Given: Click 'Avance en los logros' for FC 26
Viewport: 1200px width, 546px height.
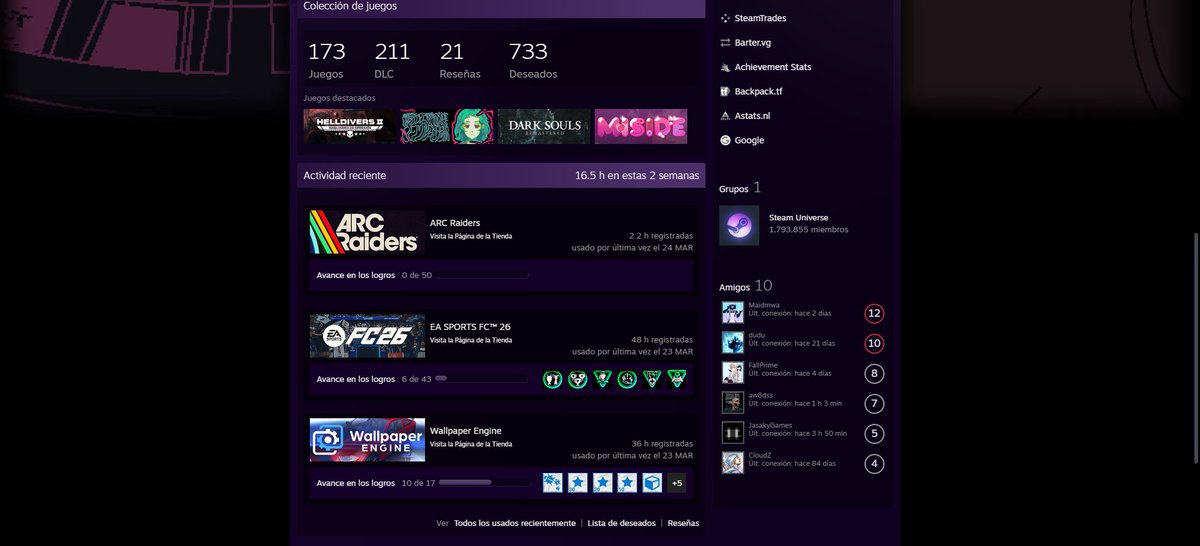Looking at the screenshot, I should (356, 379).
